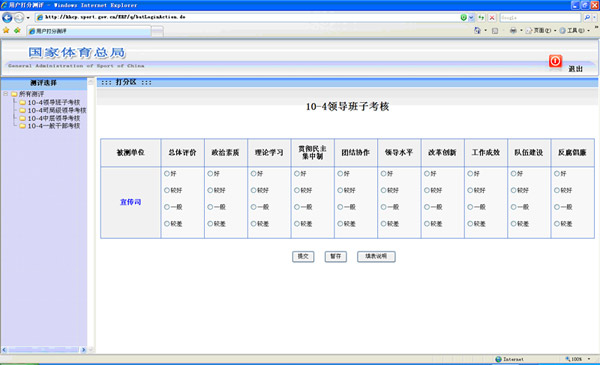
Task: Click into the browser address bar field
Action: (x=249, y=17)
